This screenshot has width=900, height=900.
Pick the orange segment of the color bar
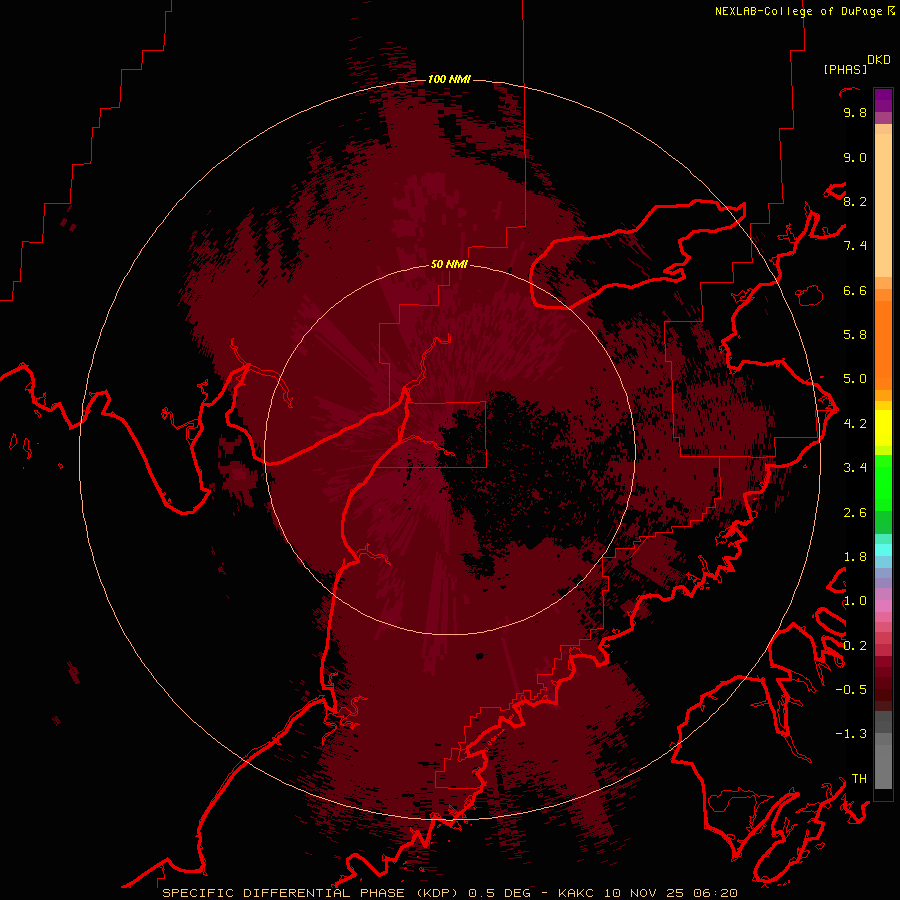click(883, 346)
